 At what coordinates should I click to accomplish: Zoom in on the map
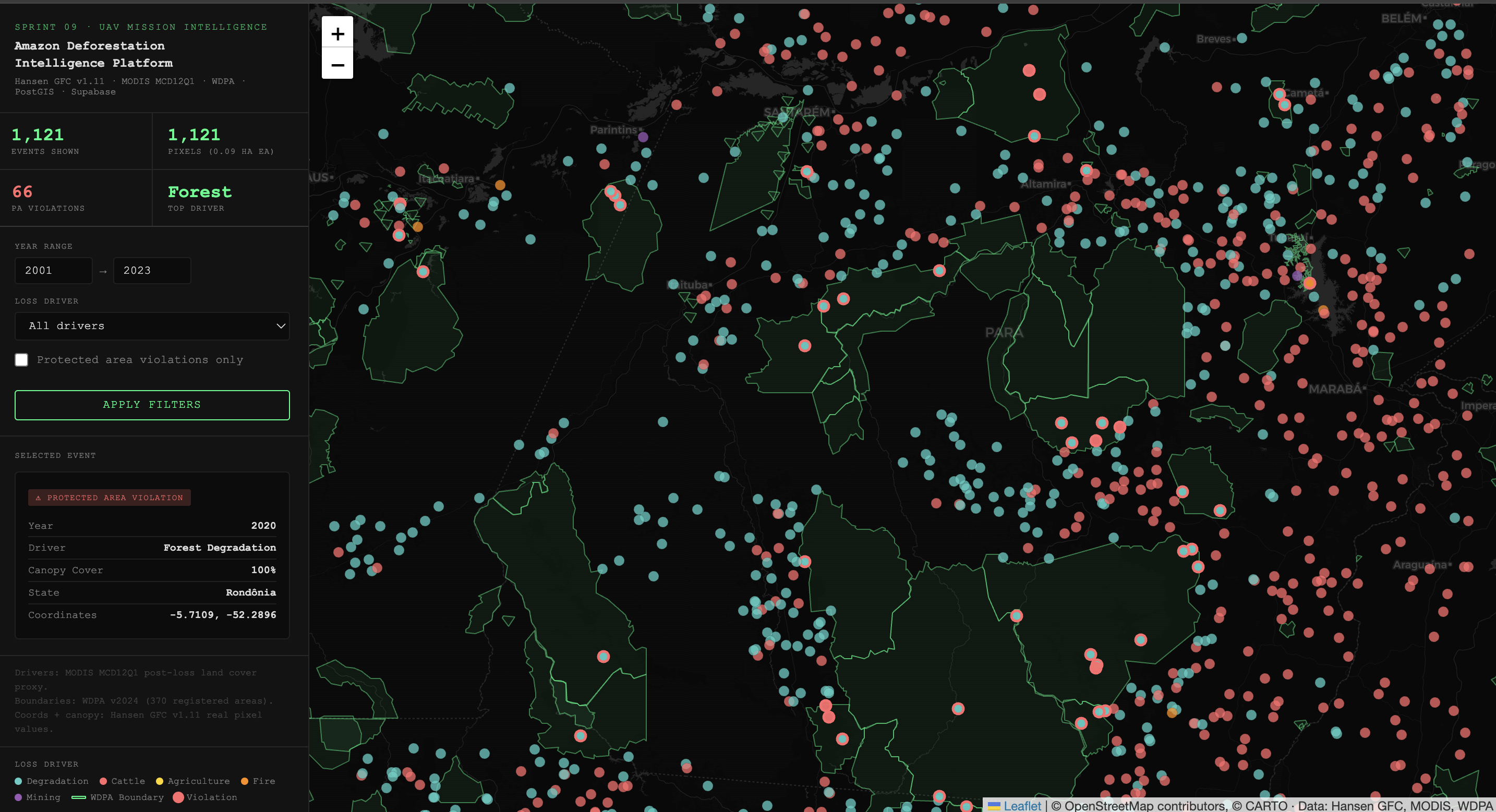tap(337, 33)
